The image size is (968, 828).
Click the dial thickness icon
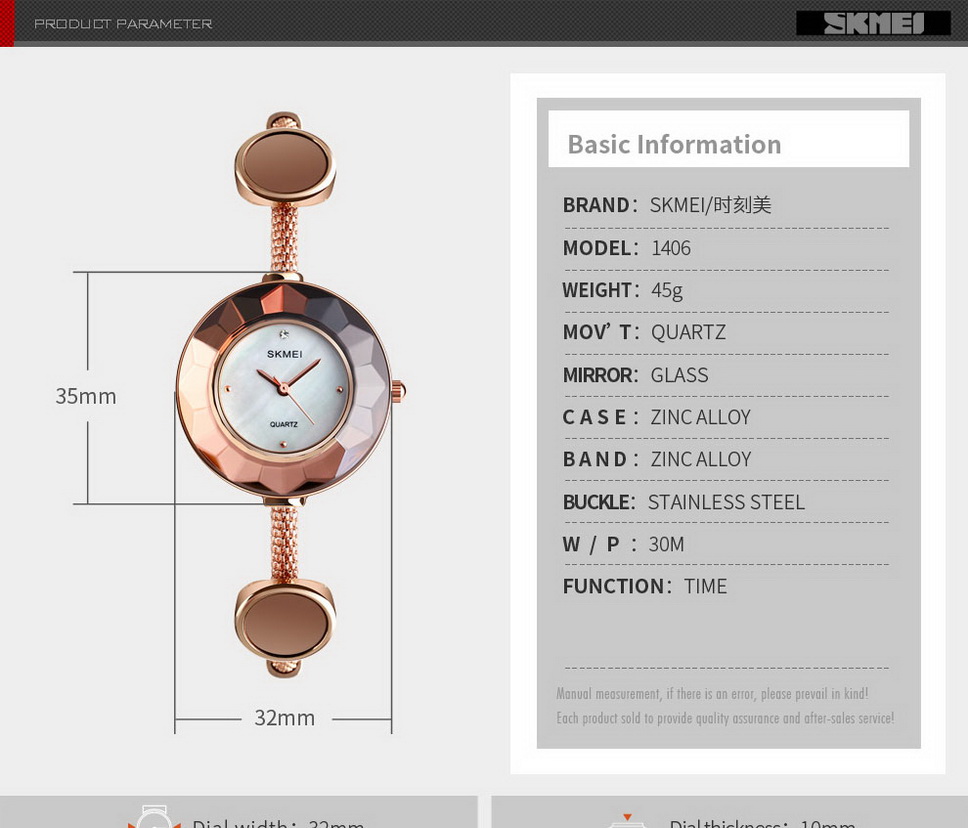[x=627, y=820]
